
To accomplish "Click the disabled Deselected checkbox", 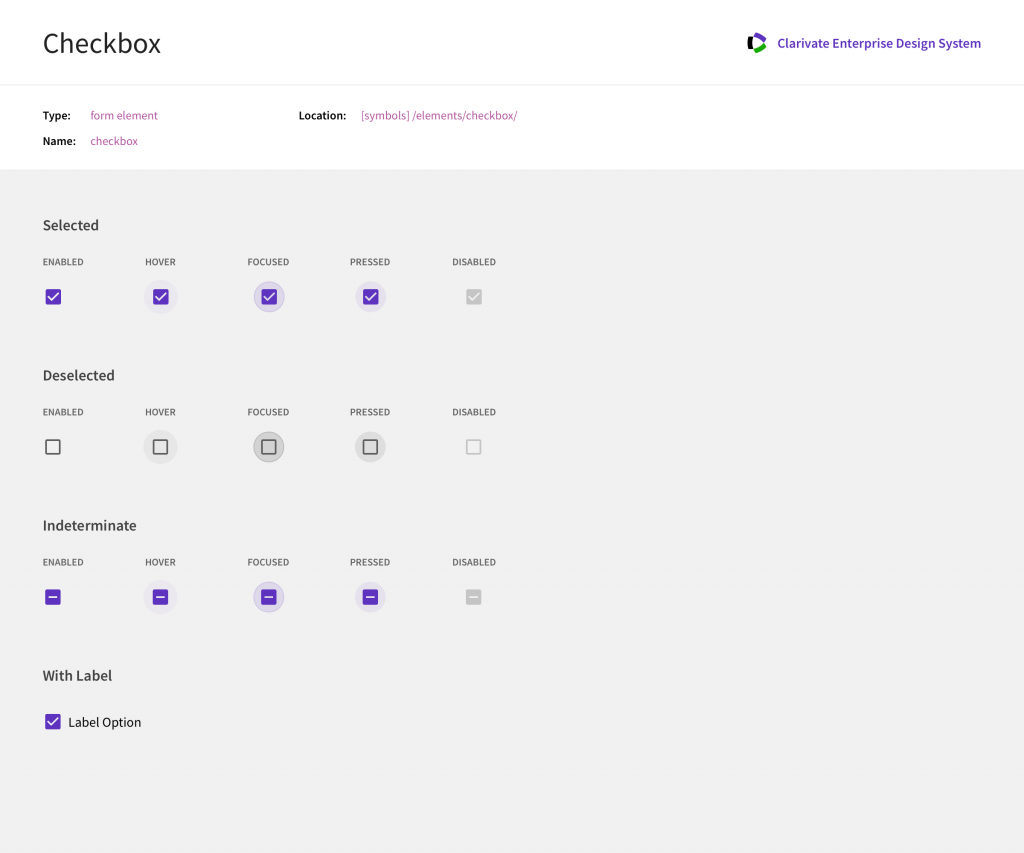I will point(474,447).
